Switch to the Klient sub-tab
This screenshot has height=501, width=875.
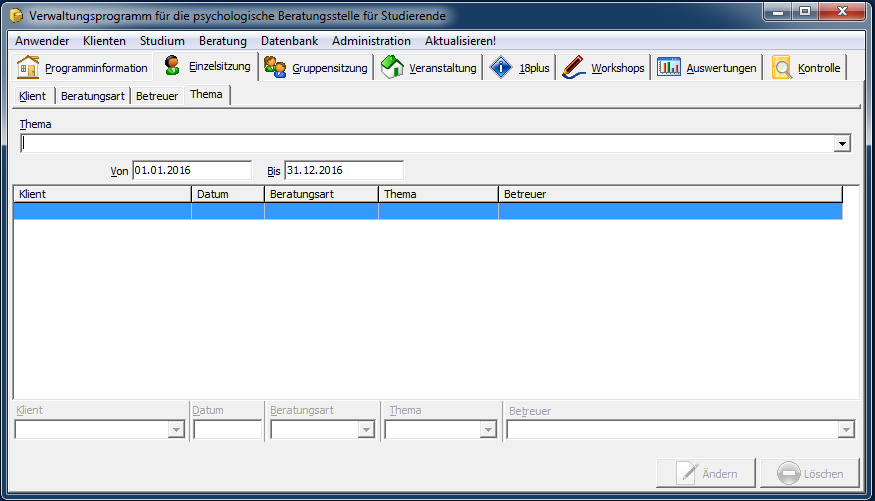coord(33,97)
